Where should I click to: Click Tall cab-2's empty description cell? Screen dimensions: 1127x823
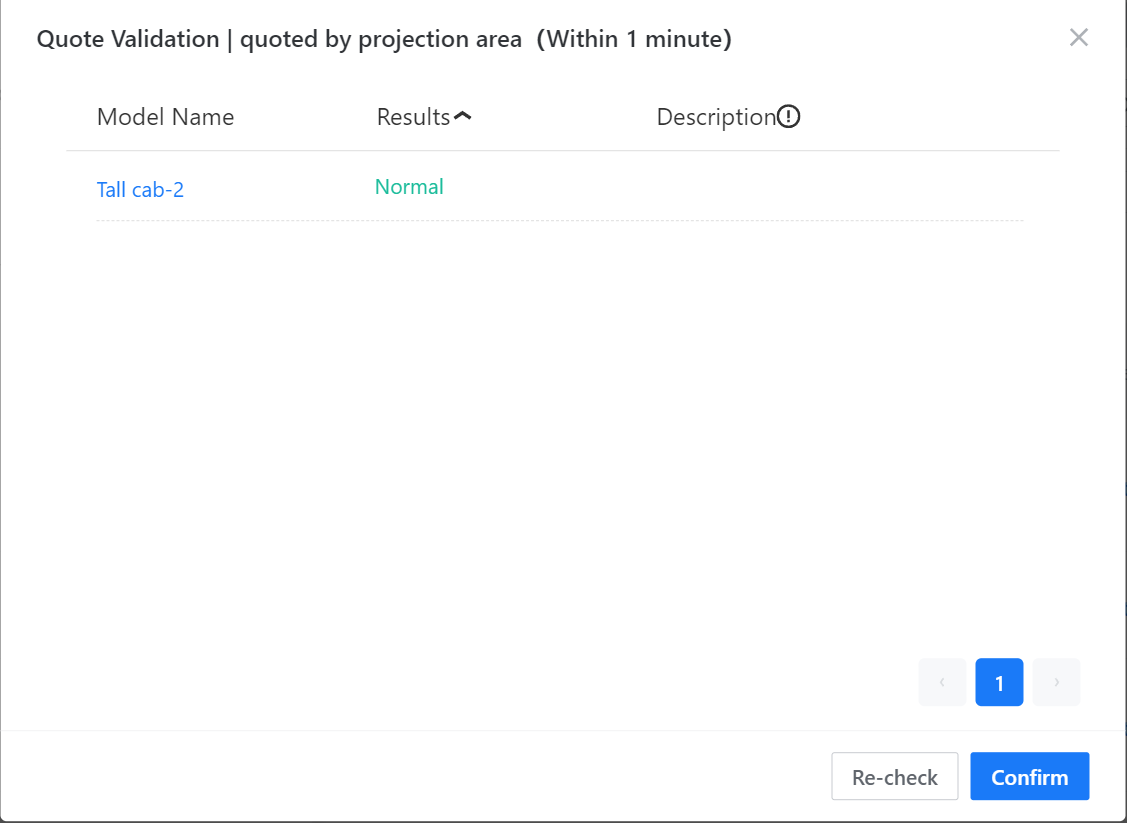tap(800, 187)
